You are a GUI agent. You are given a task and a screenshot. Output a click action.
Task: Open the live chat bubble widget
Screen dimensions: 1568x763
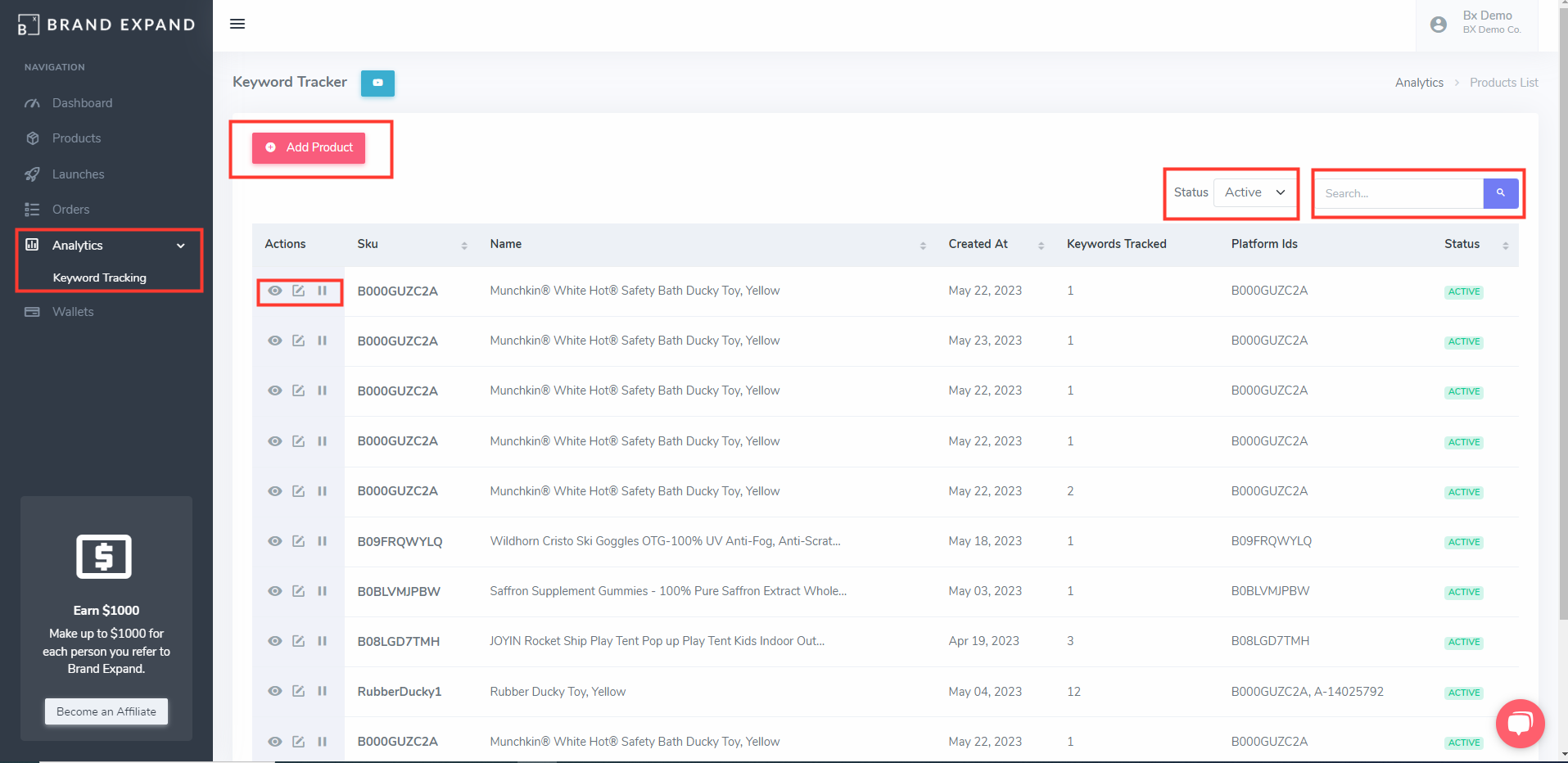(1520, 723)
